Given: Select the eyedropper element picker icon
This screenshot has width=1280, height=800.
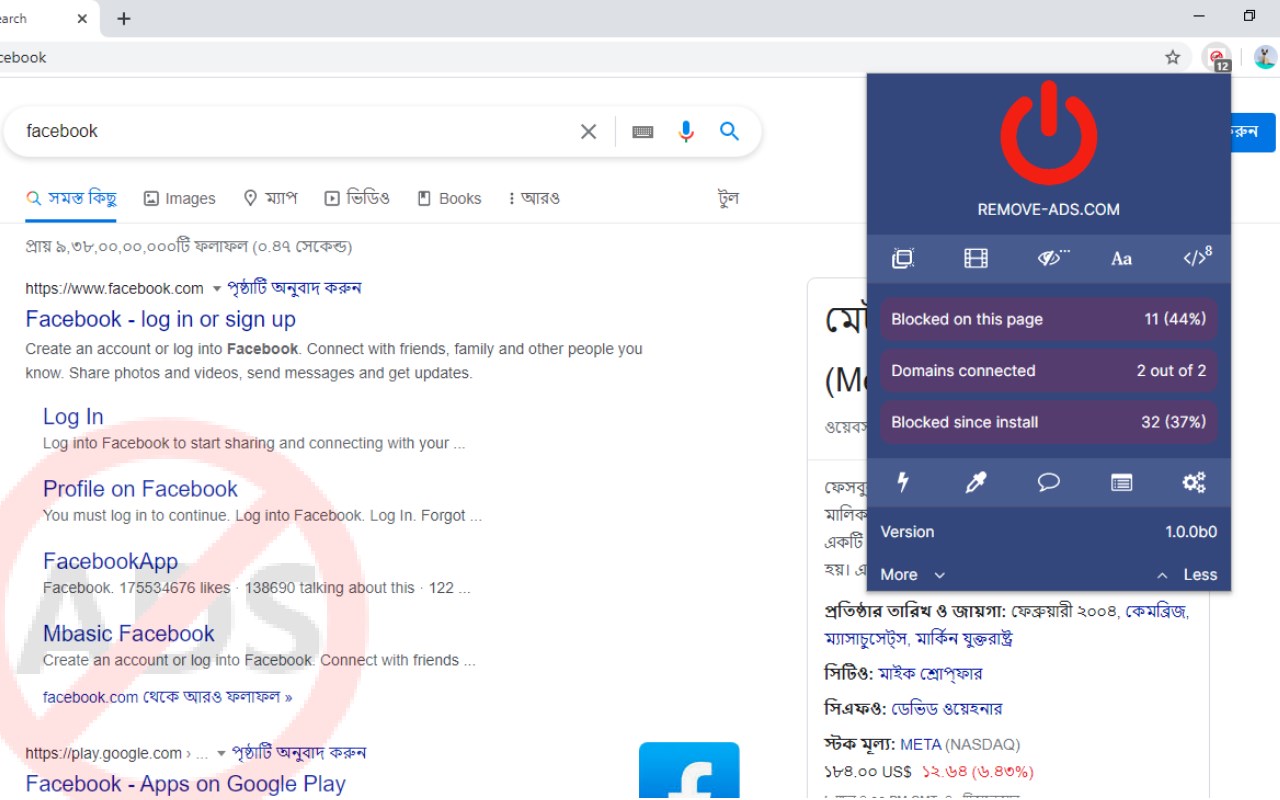Looking at the screenshot, I should 976,482.
